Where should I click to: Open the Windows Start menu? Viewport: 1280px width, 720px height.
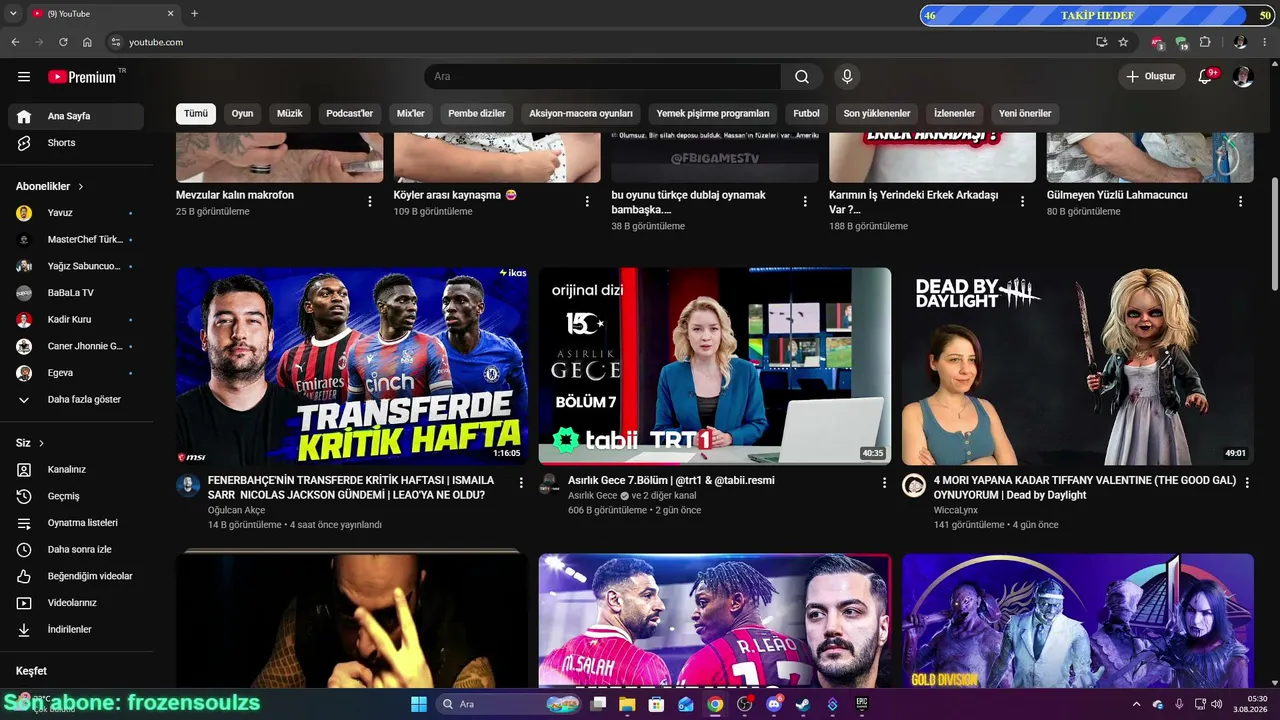[419, 704]
